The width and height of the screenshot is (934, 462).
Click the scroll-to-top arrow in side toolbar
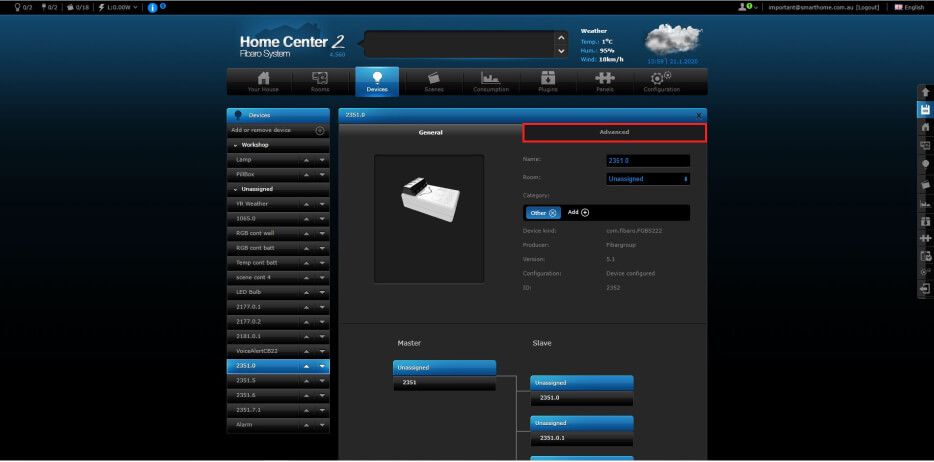[925, 92]
